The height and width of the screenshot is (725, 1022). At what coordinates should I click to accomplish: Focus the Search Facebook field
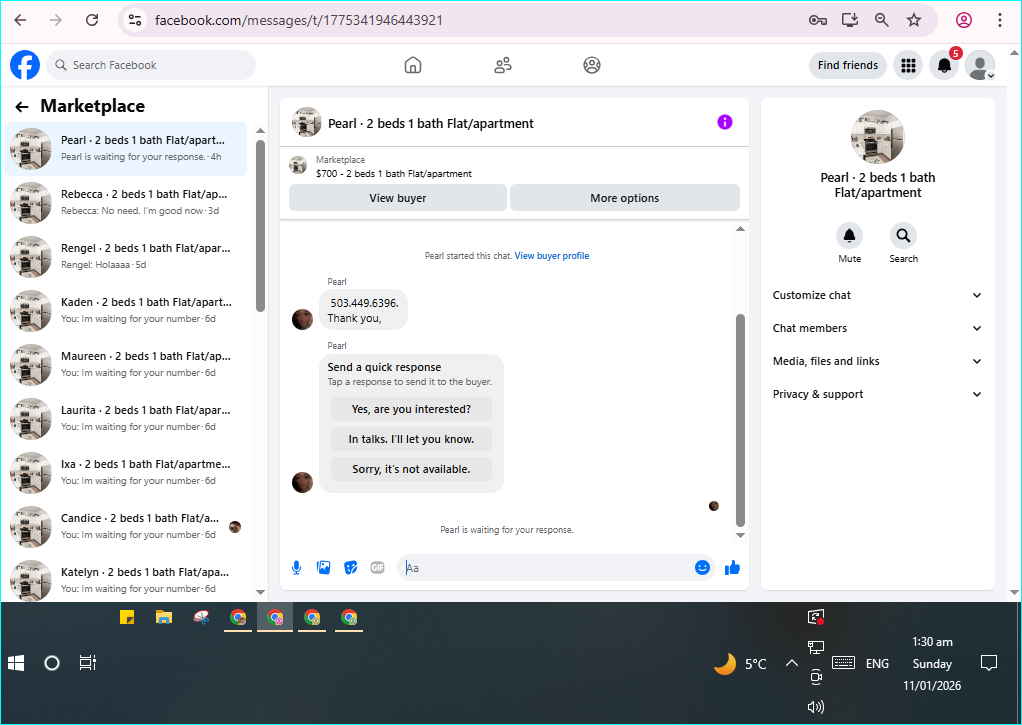151,65
